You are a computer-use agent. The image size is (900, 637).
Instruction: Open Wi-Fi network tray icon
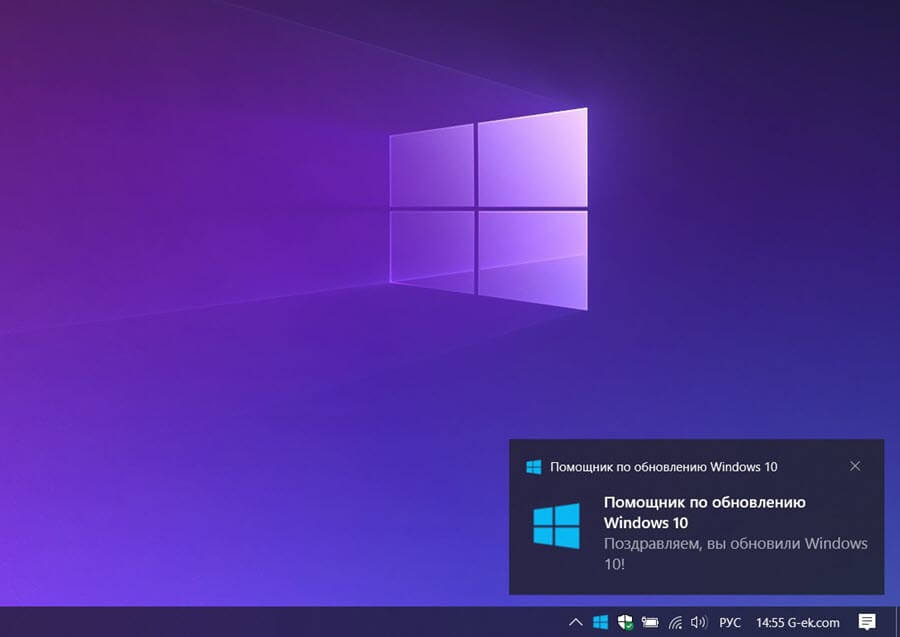(676, 622)
